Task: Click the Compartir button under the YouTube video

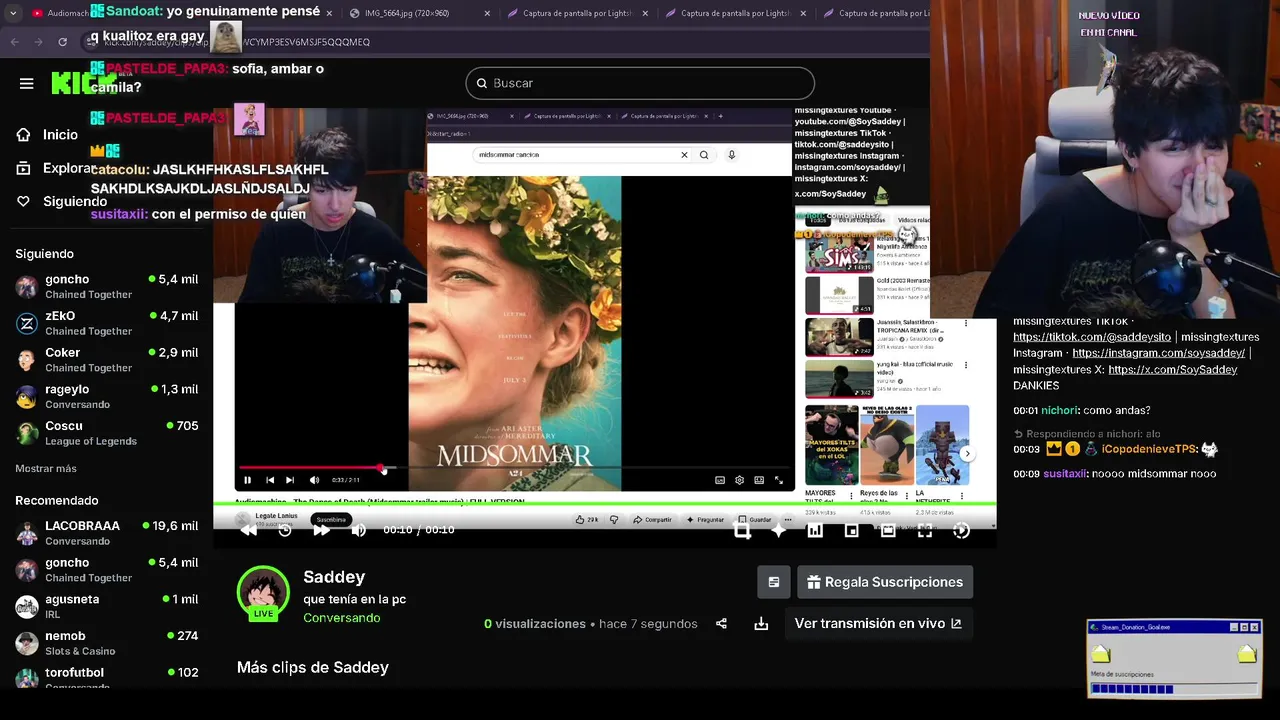Action: click(652, 520)
